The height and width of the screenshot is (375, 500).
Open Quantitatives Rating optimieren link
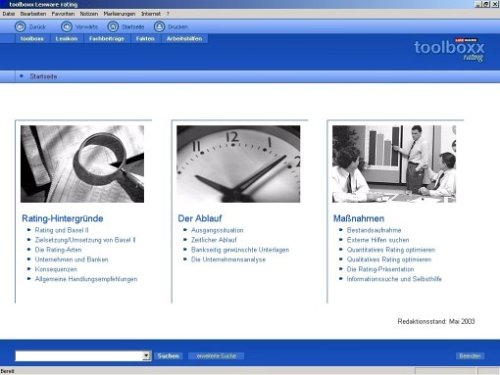(x=391, y=250)
